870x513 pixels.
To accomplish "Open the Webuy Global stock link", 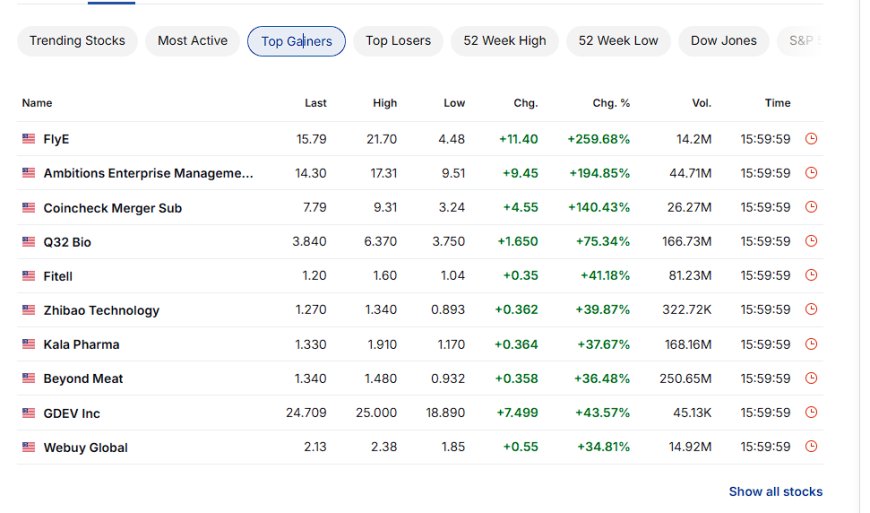I will [85, 448].
